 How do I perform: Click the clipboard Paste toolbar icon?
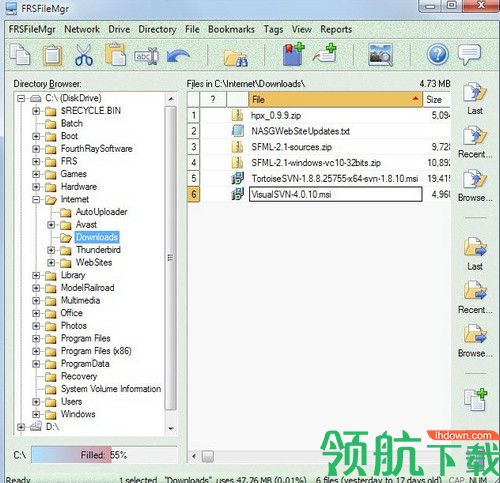coord(52,55)
